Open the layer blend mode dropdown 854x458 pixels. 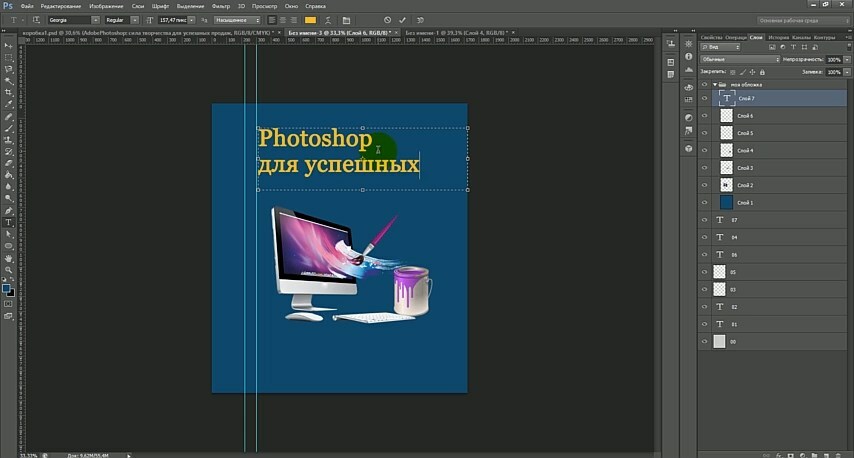coord(740,59)
